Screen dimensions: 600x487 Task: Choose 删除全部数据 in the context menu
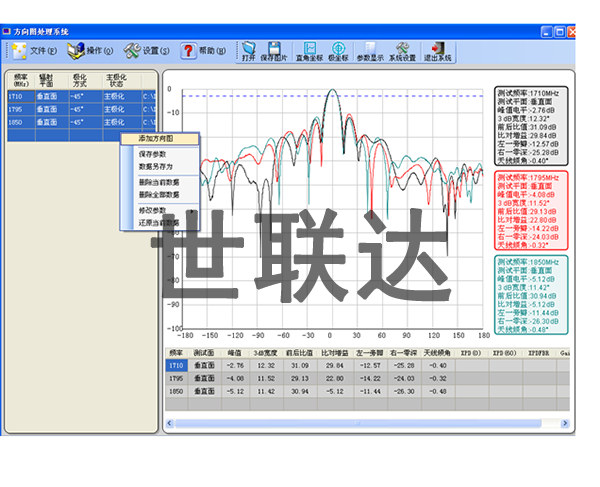[x=160, y=195]
